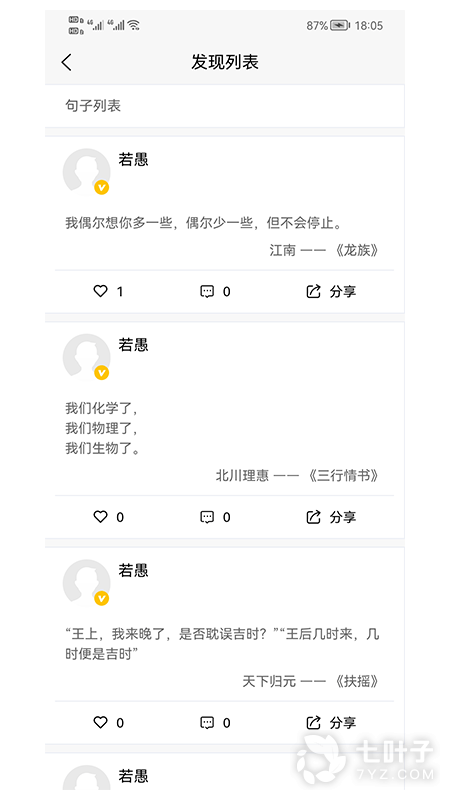Viewport: 450px width, 800px height.
Task: Share the 扶摇 quote
Action: point(331,723)
